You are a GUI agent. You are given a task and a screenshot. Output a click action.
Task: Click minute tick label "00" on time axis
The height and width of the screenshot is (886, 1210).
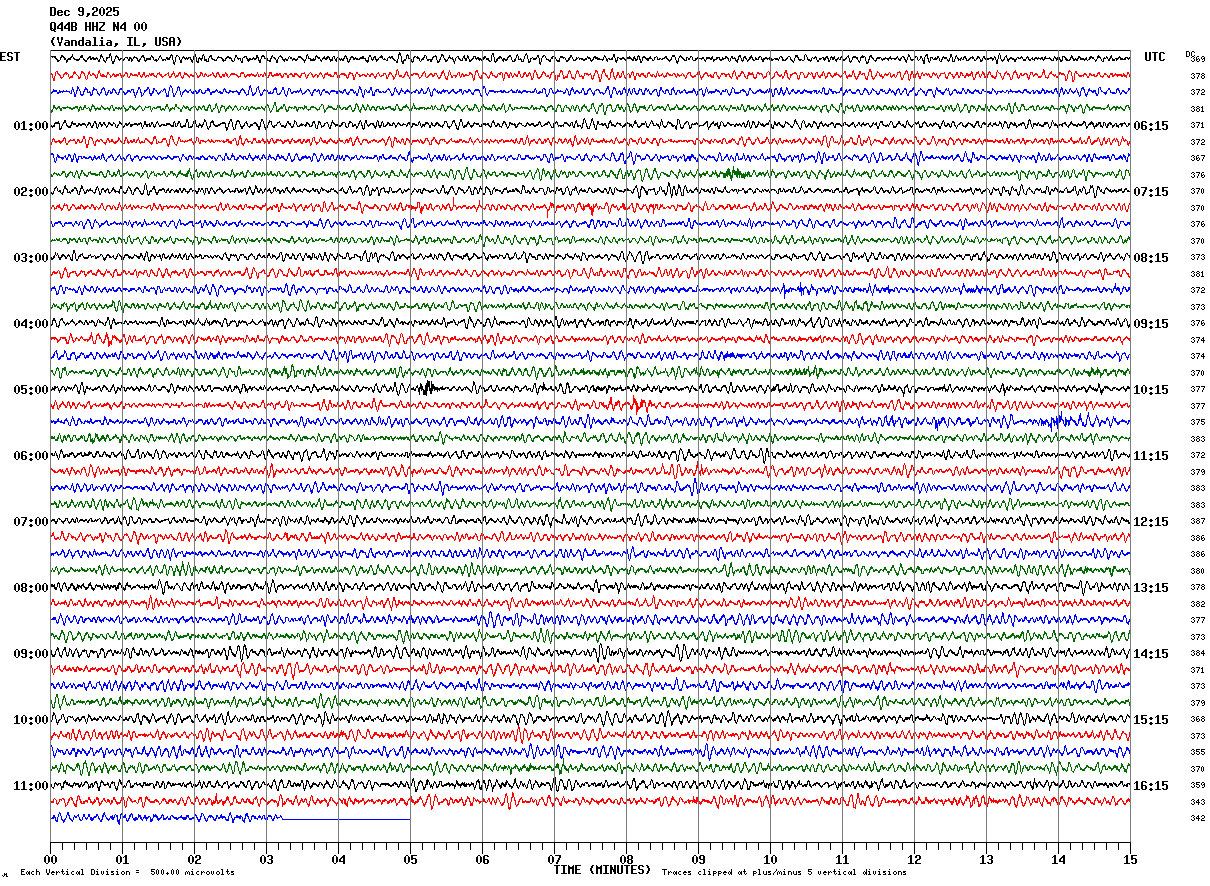50,859
